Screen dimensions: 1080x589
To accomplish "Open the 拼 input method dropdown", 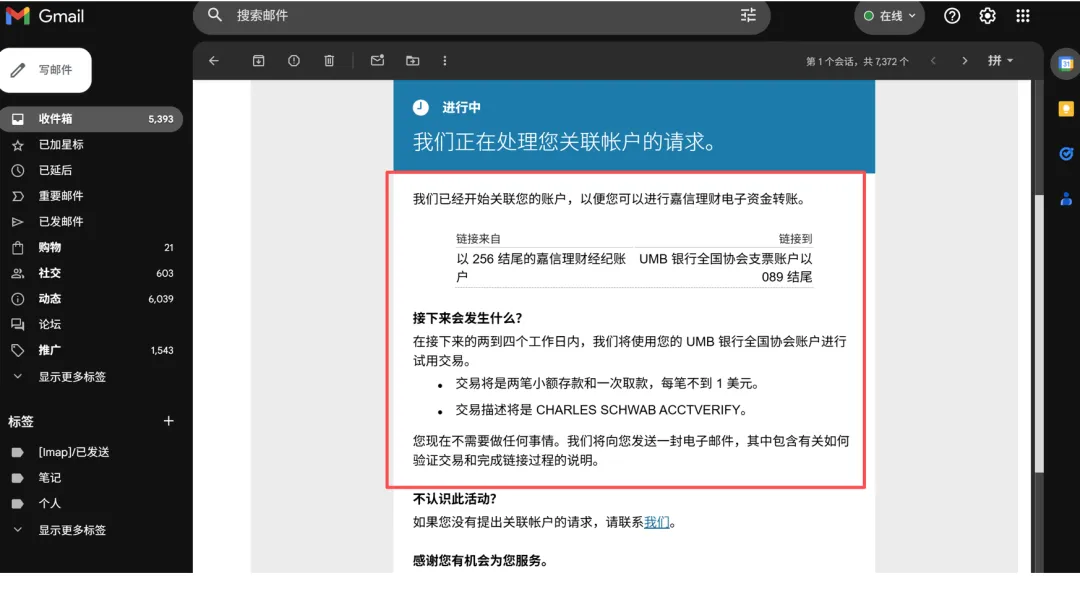I will pos(1000,61).
